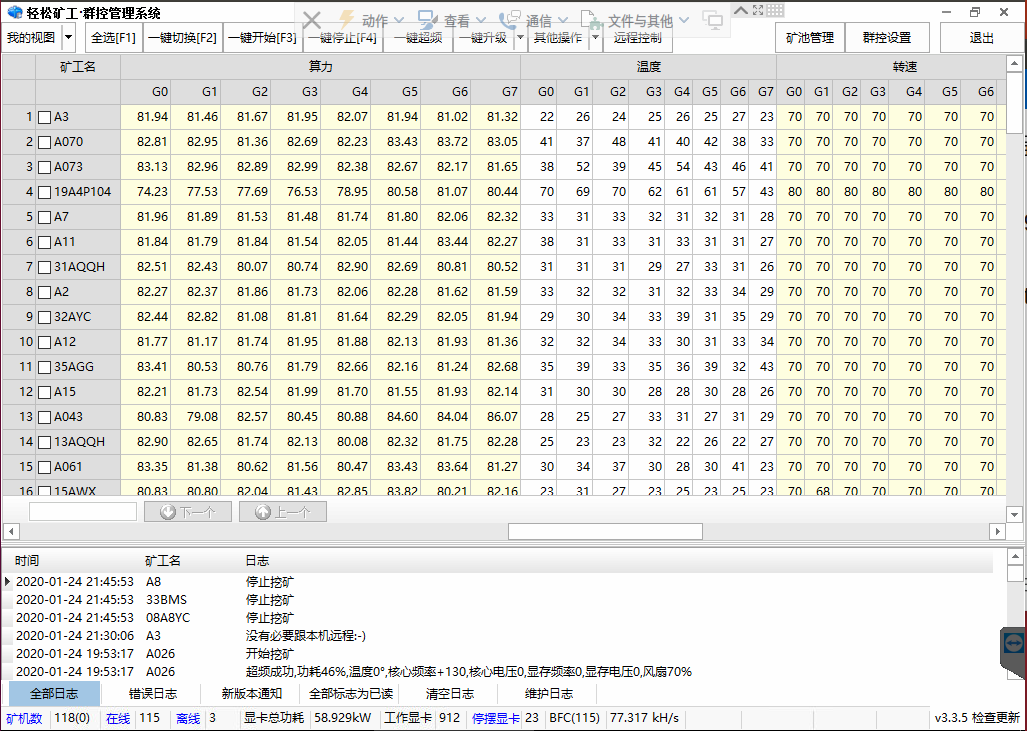
Task: Open the 维护日志 tab
Action: point(549,694)
